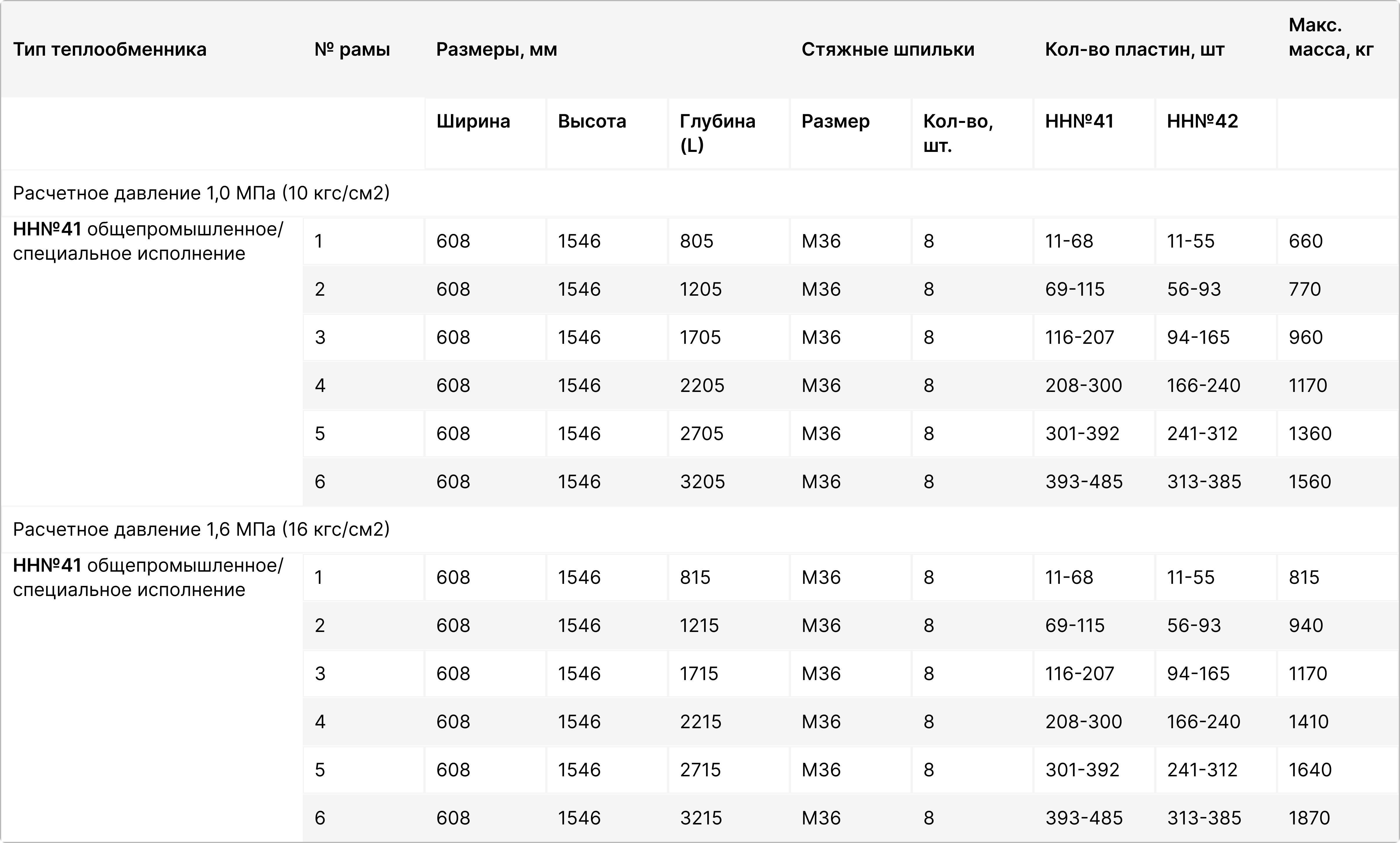1400x843 pixels.
Task: Click depth value 805 cell
Action: coord(697,241)
